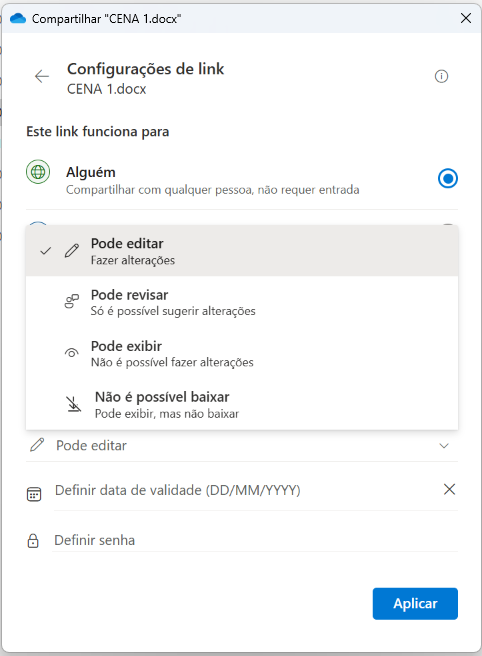
Task: Choose Pode editar from the permission menu
Action: [242, 251]
